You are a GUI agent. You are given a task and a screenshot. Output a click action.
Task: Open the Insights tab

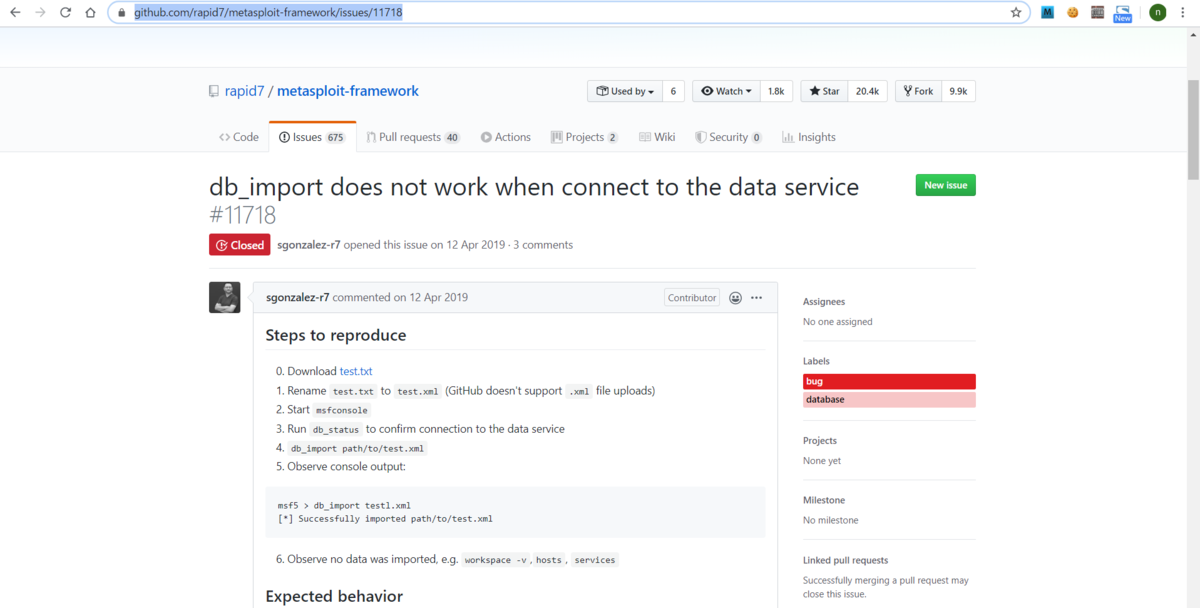(809, 137)
